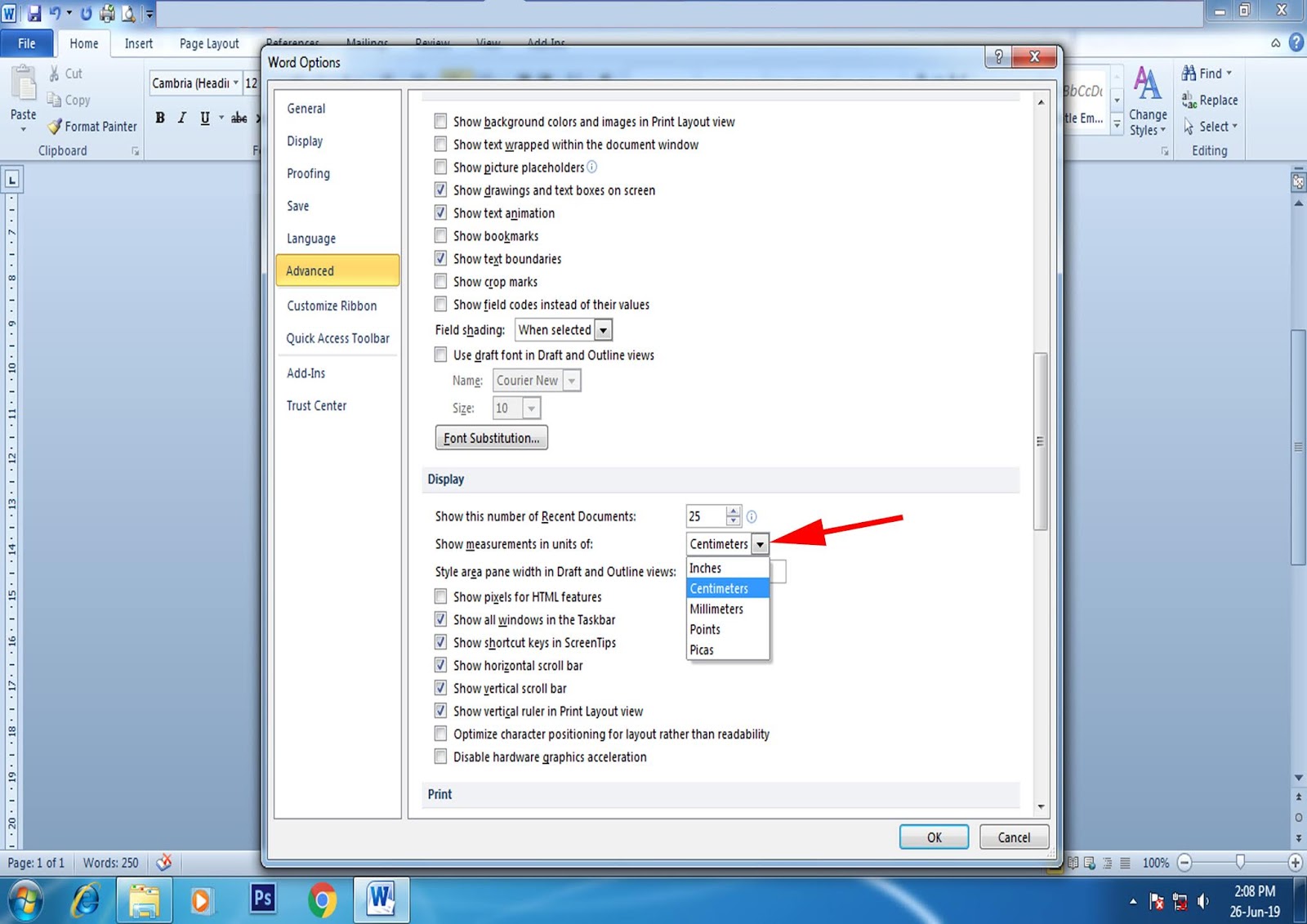Click the Words: 250 count in status bar

110,863
